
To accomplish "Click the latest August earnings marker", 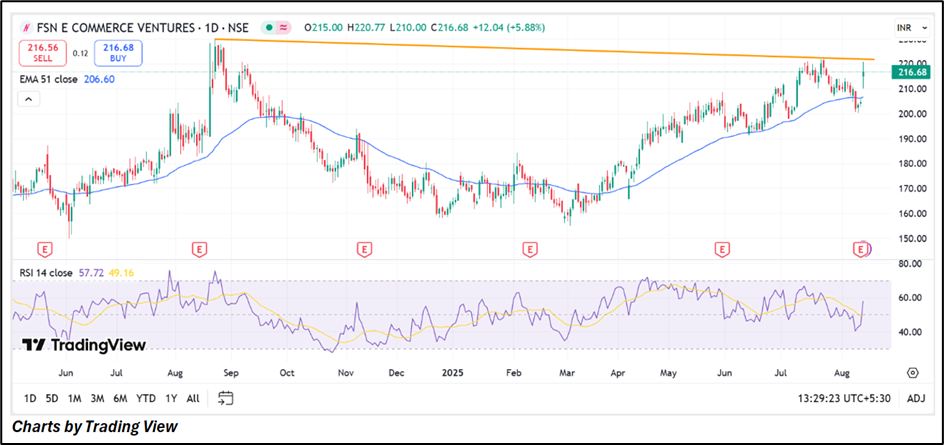I will 860,247.
